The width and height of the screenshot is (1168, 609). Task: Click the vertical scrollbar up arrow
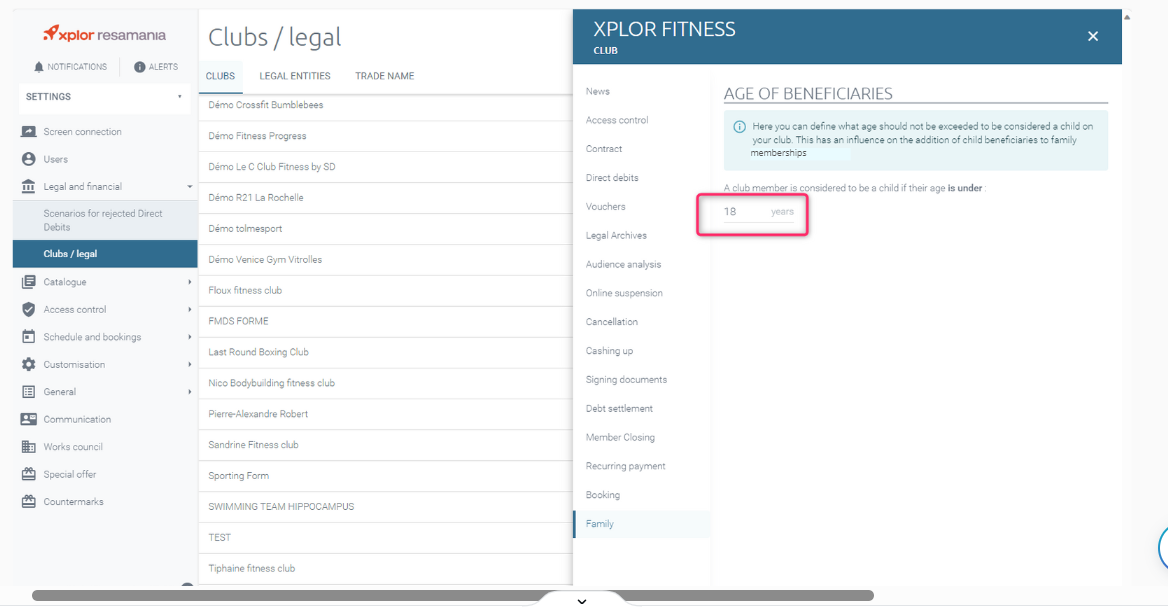(x=1126, y=16)
